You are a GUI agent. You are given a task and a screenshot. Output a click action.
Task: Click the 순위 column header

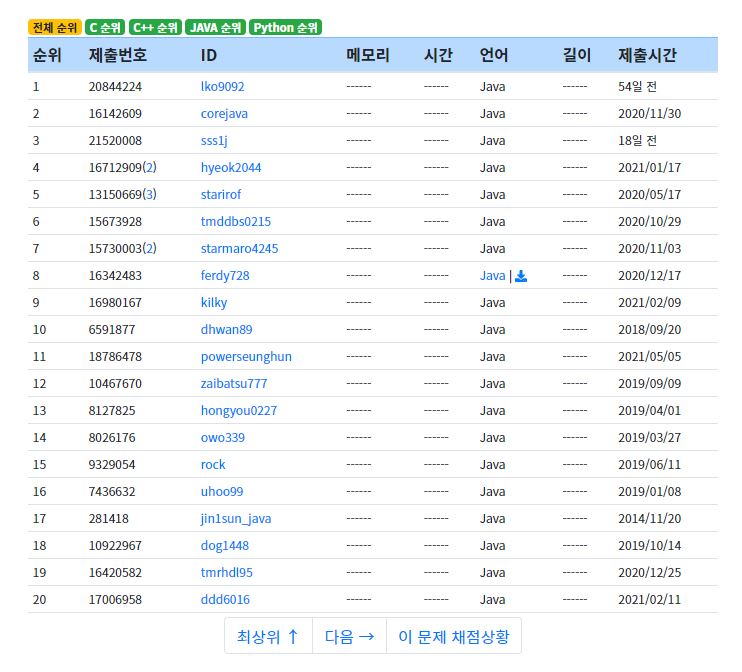pyautogui.click(x=47, y=55)
